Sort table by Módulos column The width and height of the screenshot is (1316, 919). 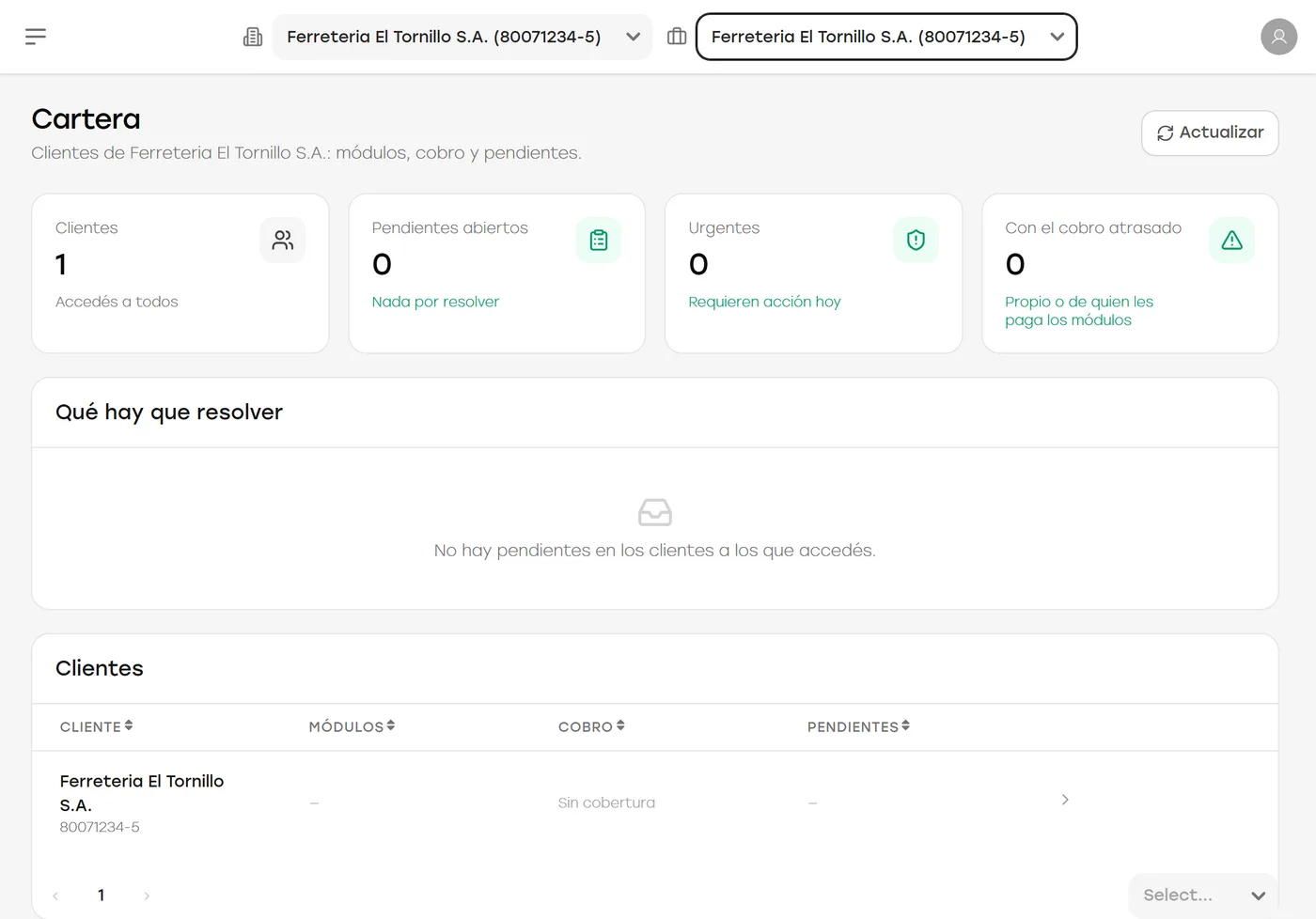tap(352, 726)
